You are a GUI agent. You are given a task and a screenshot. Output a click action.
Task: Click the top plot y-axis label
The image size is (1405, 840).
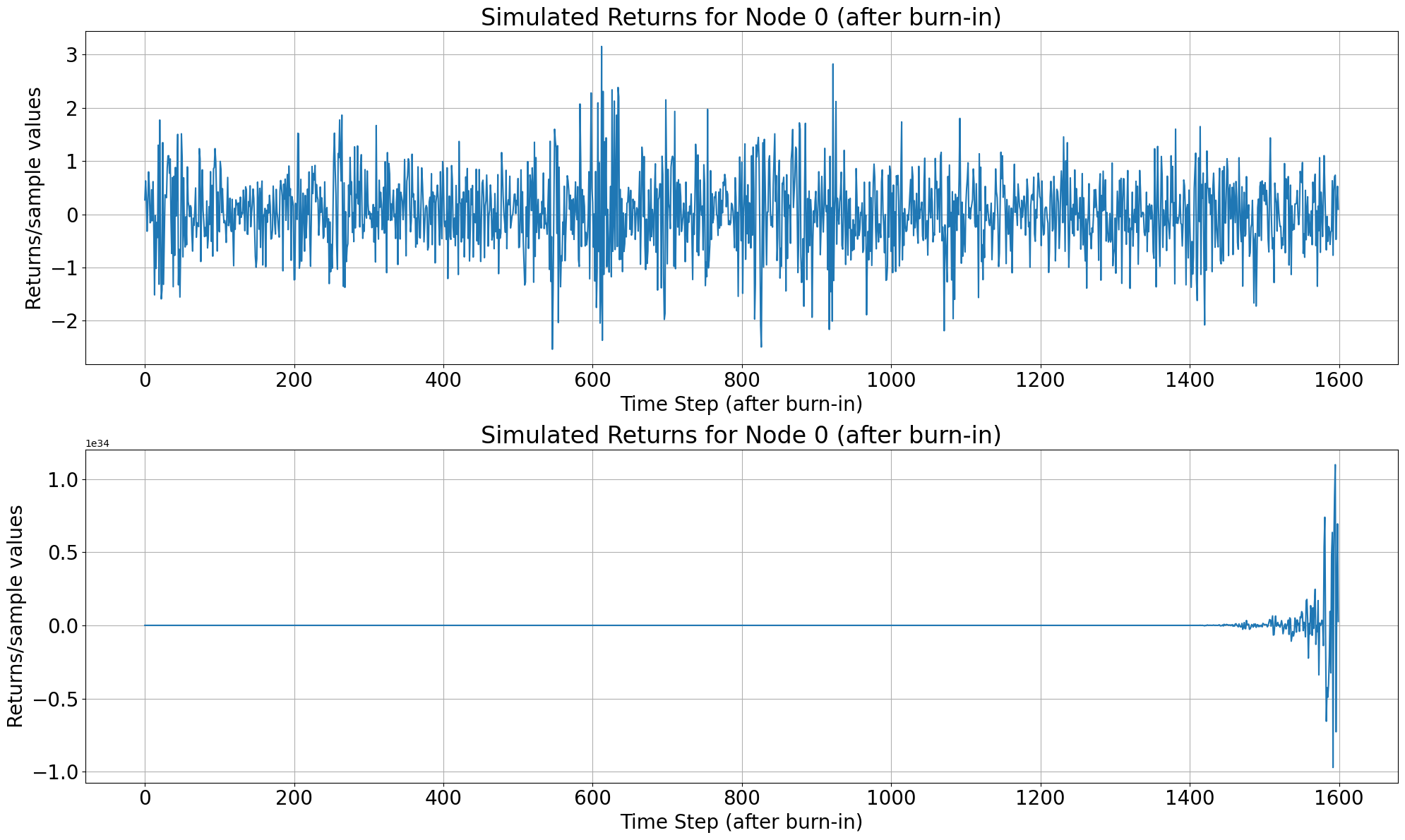(33, 198)
